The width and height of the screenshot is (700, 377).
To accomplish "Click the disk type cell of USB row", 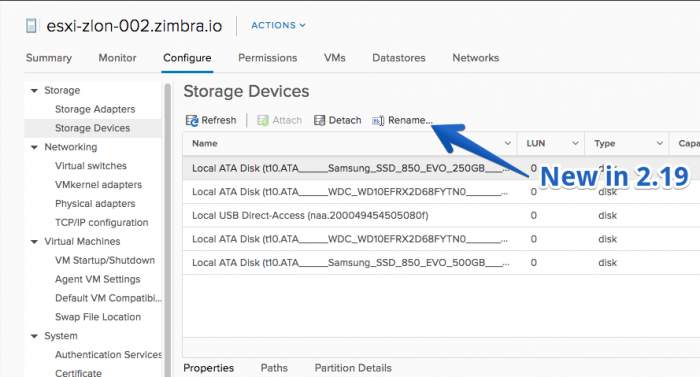I will point(608,216).
